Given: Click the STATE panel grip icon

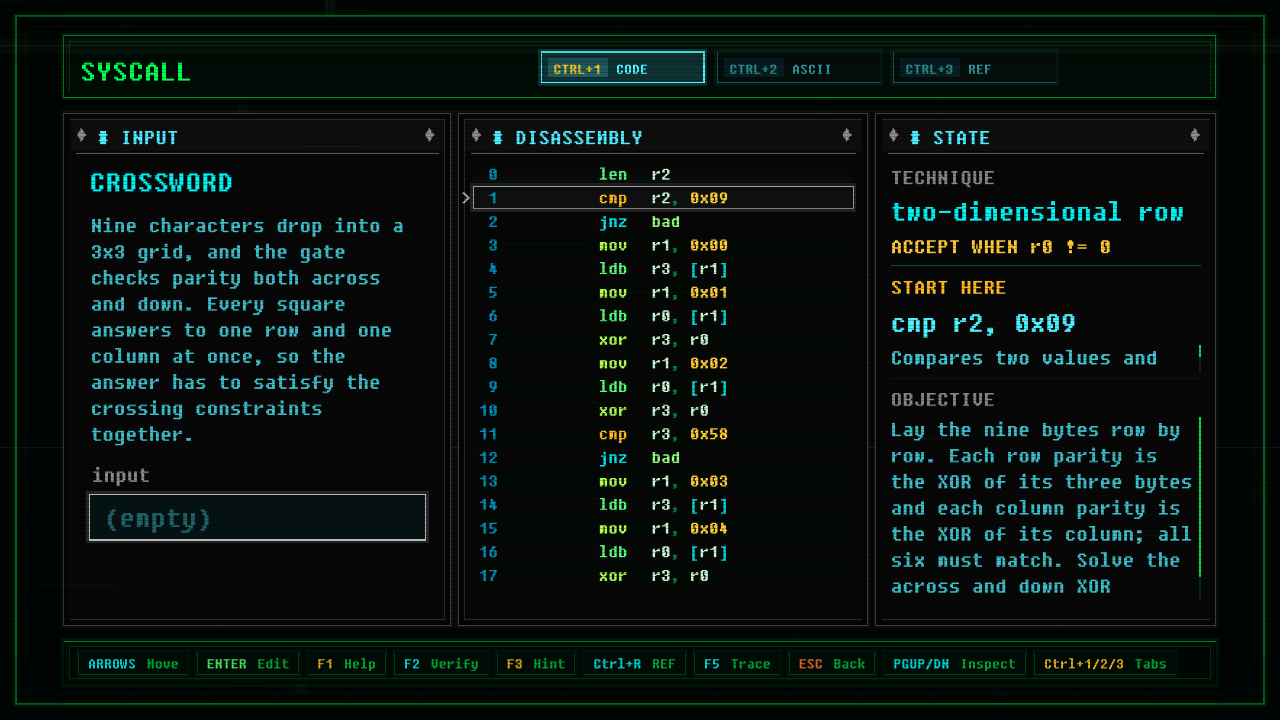Looking at the screenshot, I should point(915,137).
